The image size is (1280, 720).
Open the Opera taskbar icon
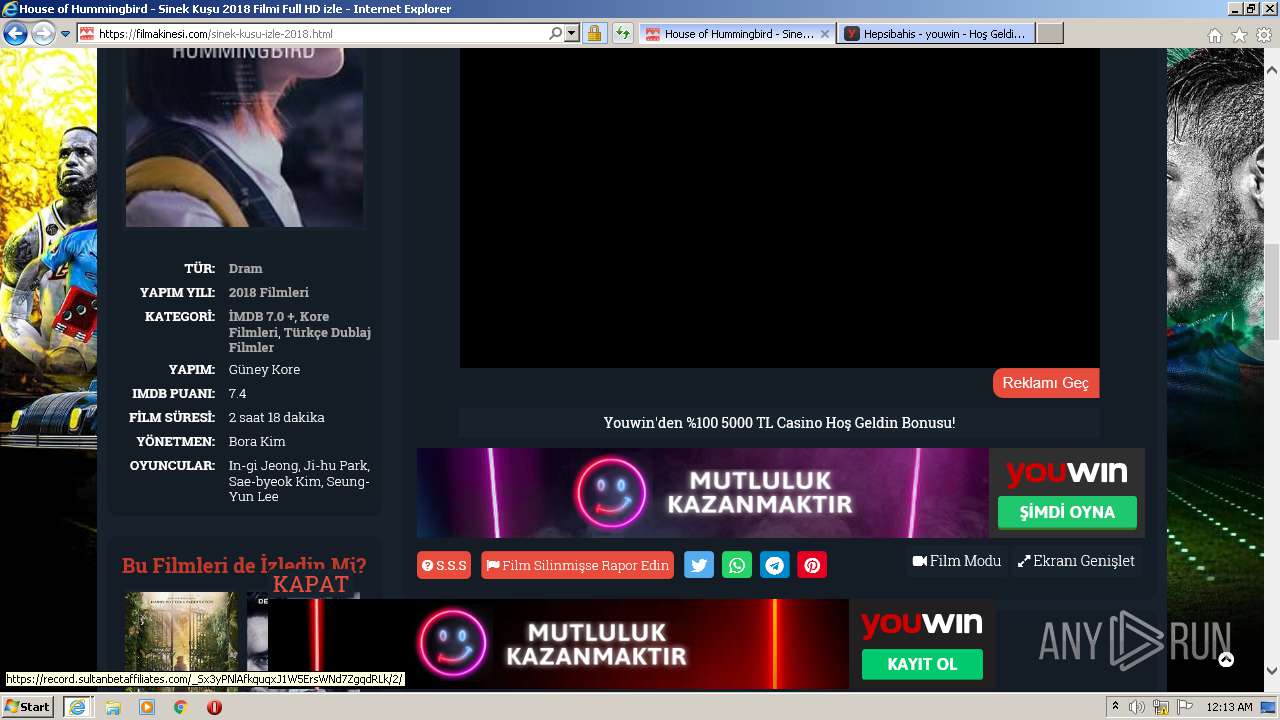214,706
